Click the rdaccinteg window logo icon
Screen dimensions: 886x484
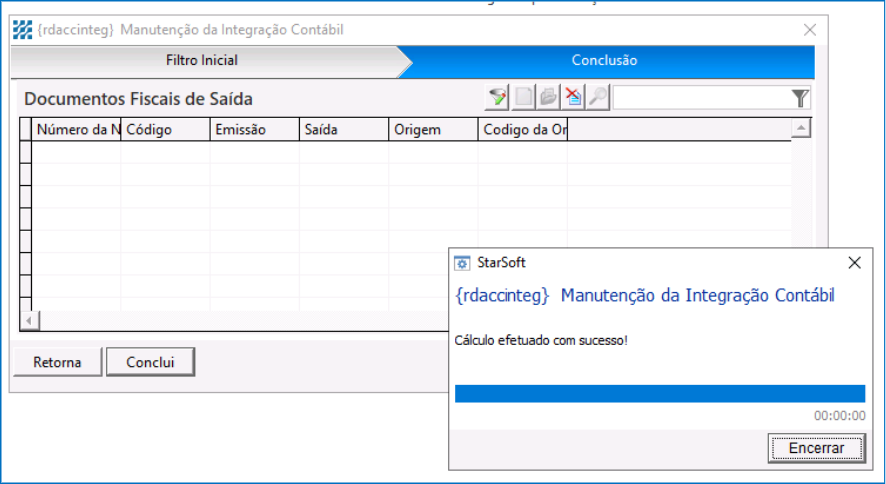point(22,30)
